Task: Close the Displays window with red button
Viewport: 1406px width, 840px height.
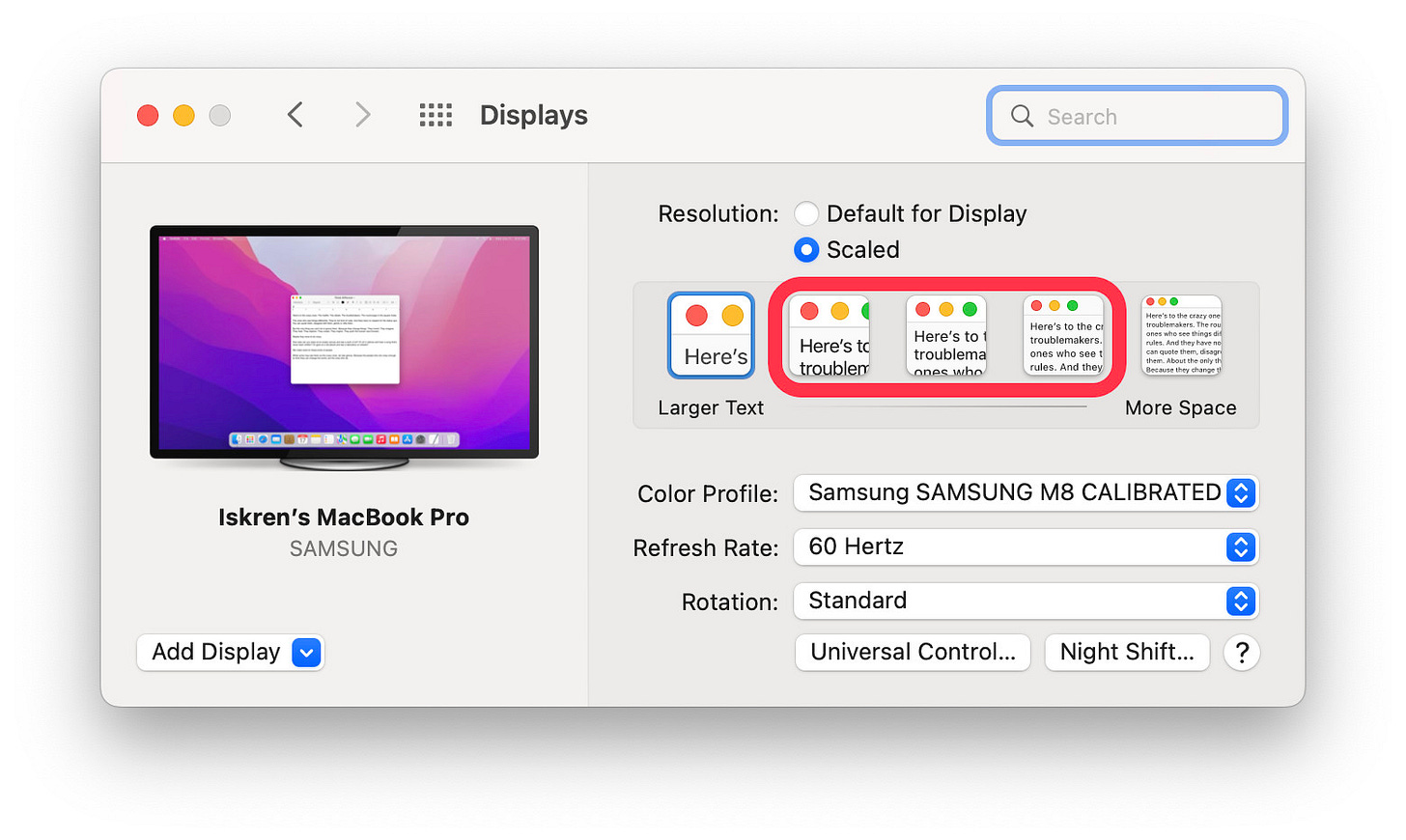Action: point(148,116)
